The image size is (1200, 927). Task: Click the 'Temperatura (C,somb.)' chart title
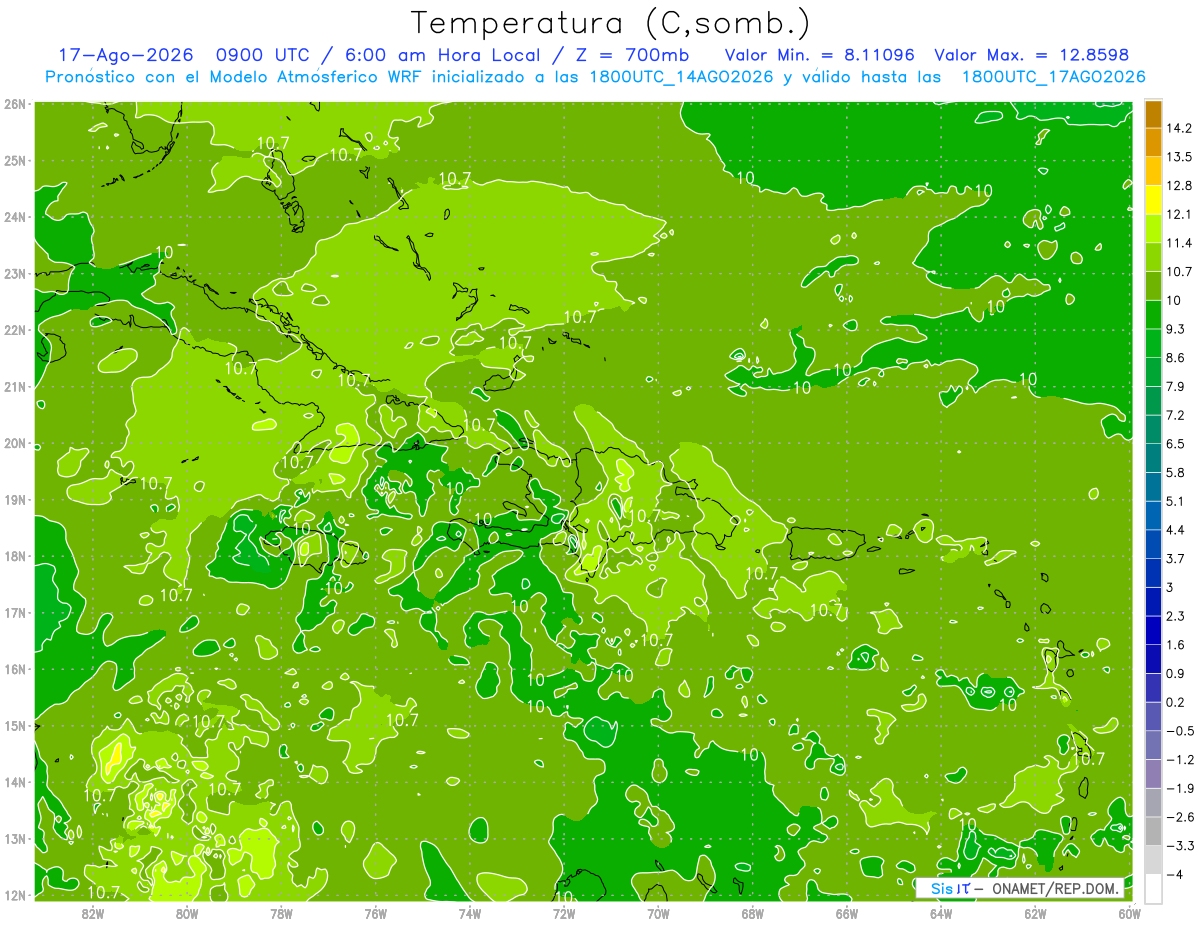[x=611, y=23]
